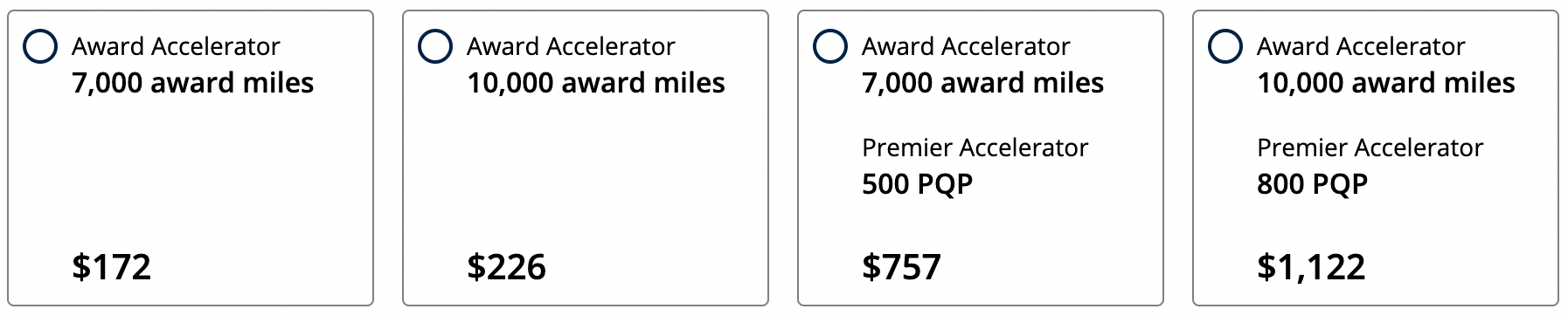This screenshot has width=1568, height=316.
Task: Click Premier Accelerator label above 800 PQP
Action: pos(1370,148)
